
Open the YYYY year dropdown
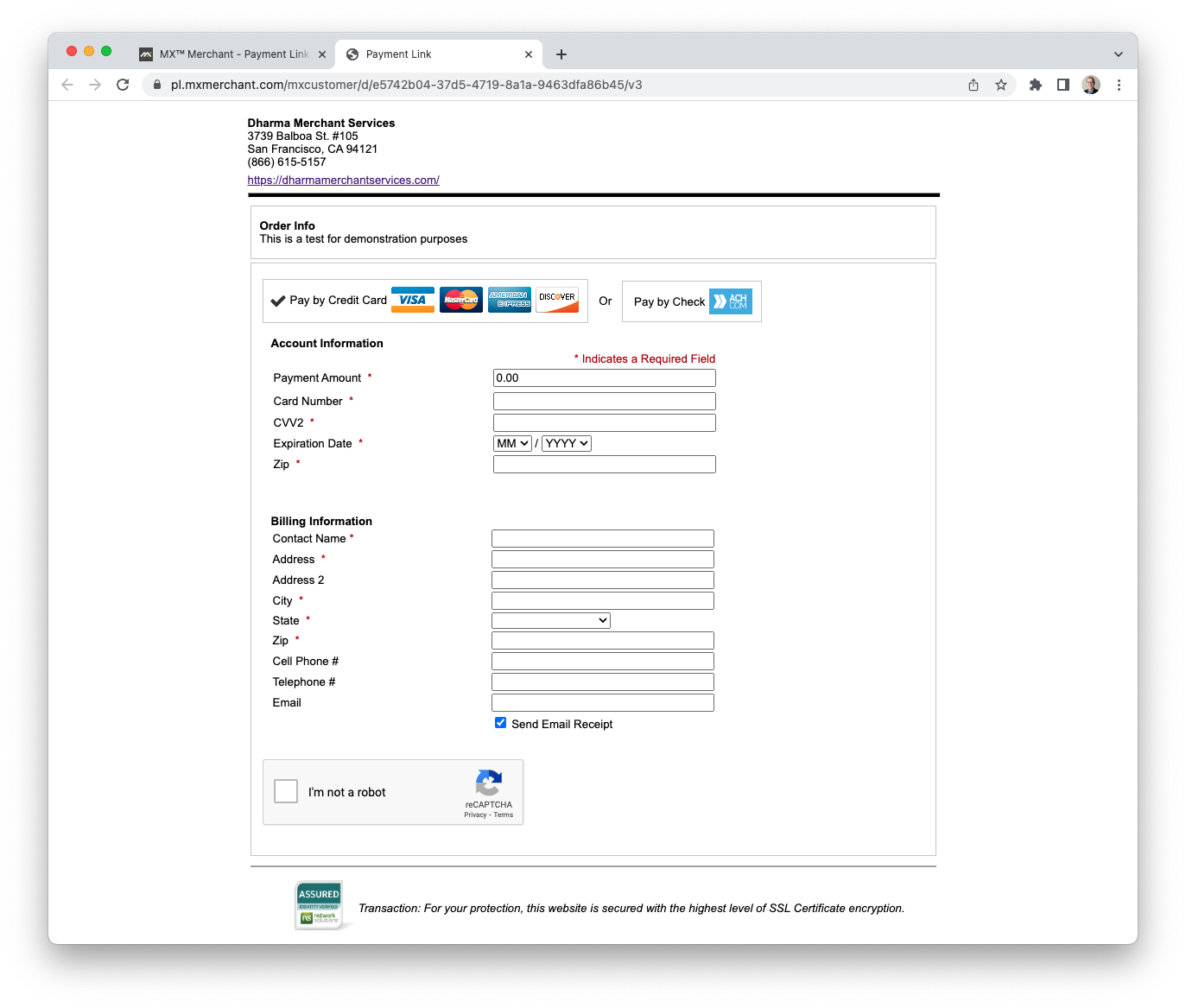(x=567, y=443)
